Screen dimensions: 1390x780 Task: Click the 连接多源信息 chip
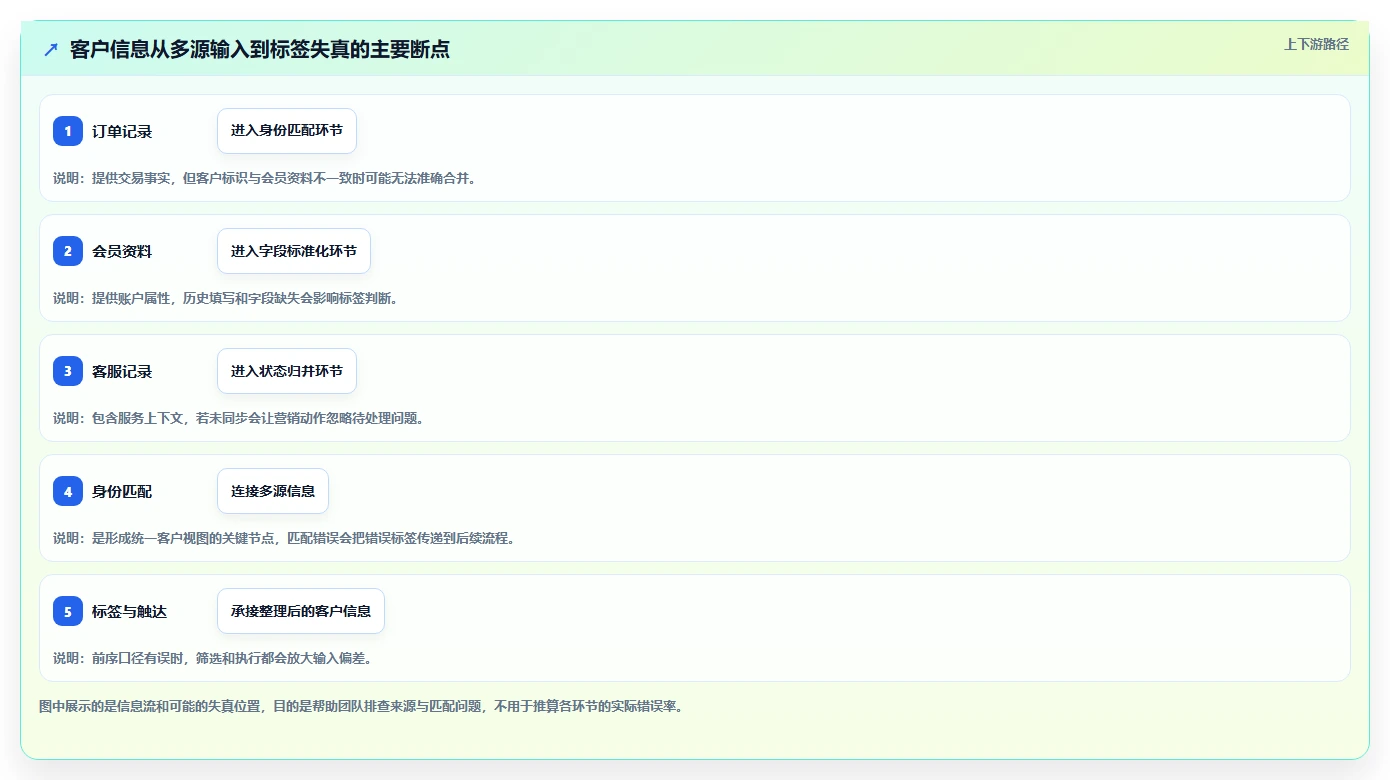click(273, 491)
